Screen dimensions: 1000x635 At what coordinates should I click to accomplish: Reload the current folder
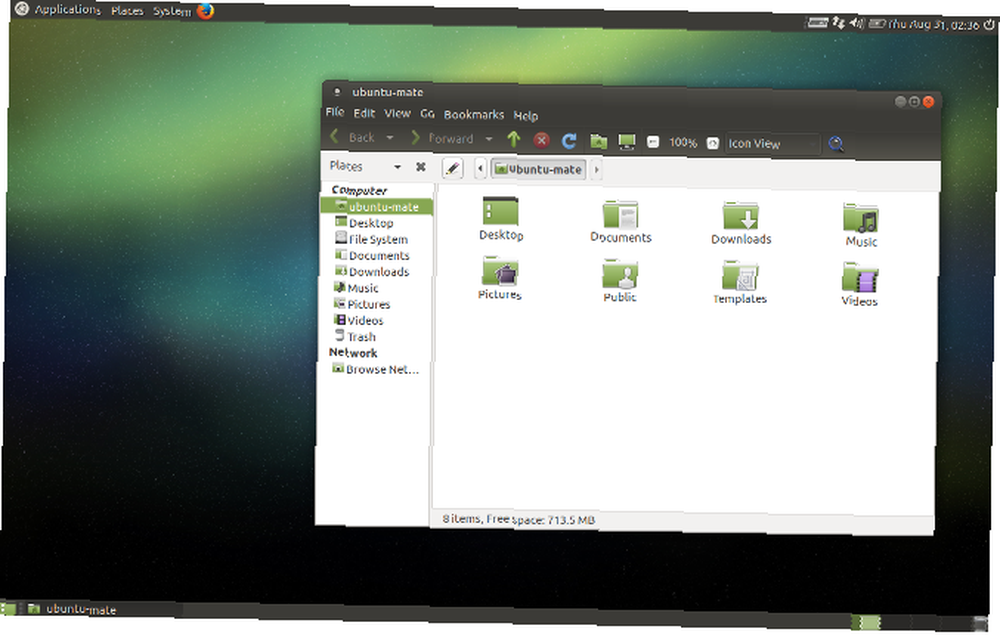click(569, 140)
